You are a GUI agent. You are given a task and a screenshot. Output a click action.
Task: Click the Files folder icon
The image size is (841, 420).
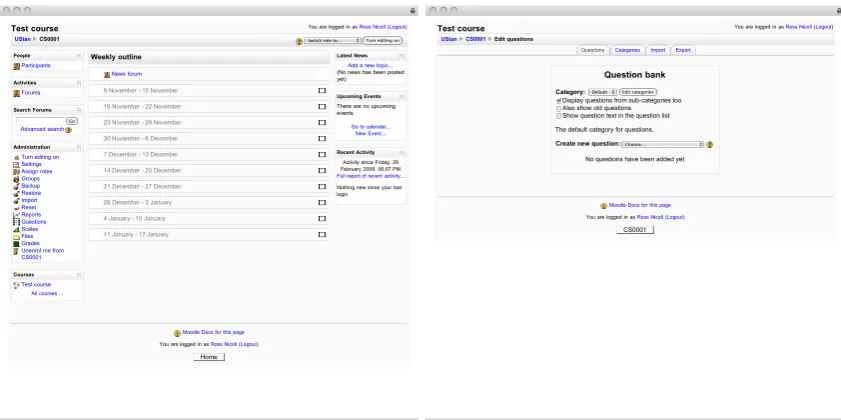[17, 237]
